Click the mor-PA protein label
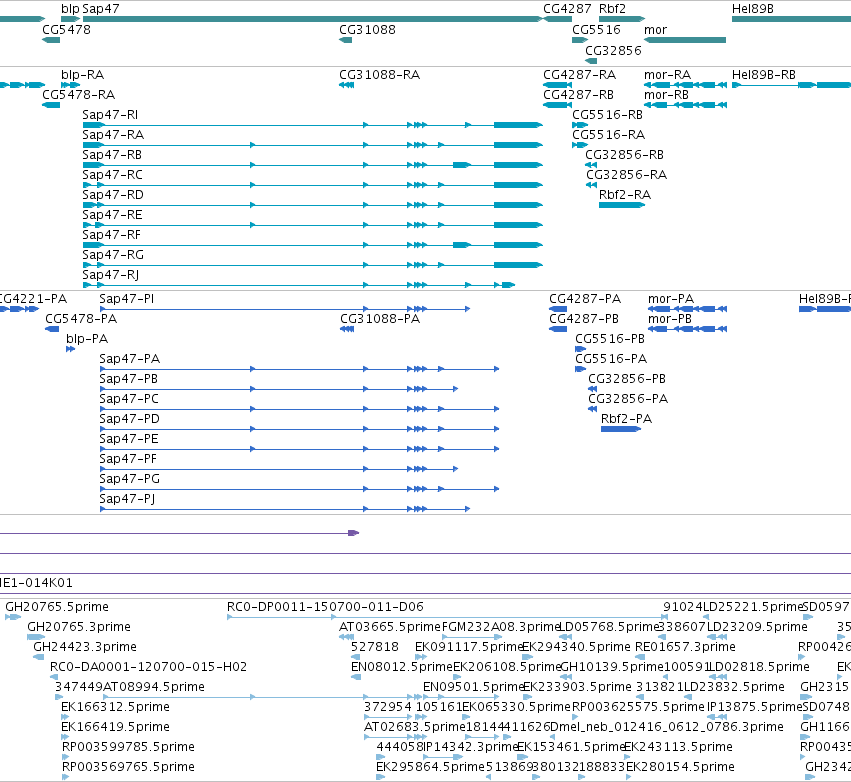 pyautogui.click(x=671, y=299)
